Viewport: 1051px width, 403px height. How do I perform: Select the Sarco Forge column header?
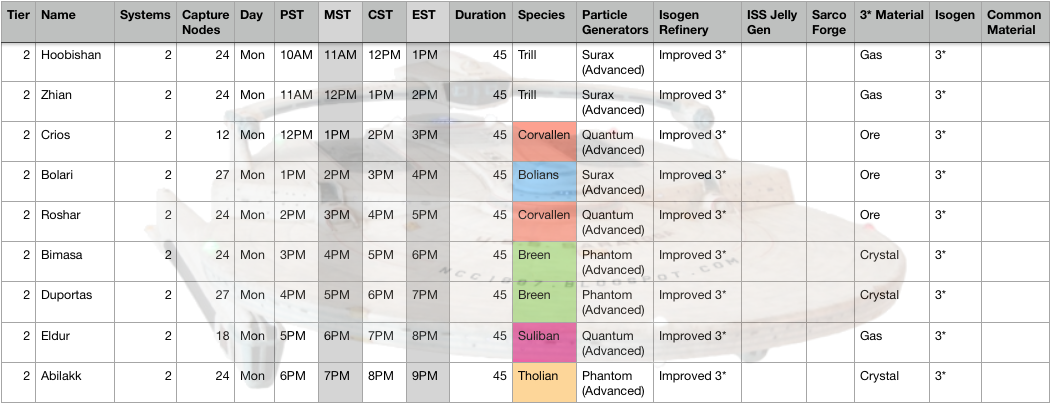[829, 22]
